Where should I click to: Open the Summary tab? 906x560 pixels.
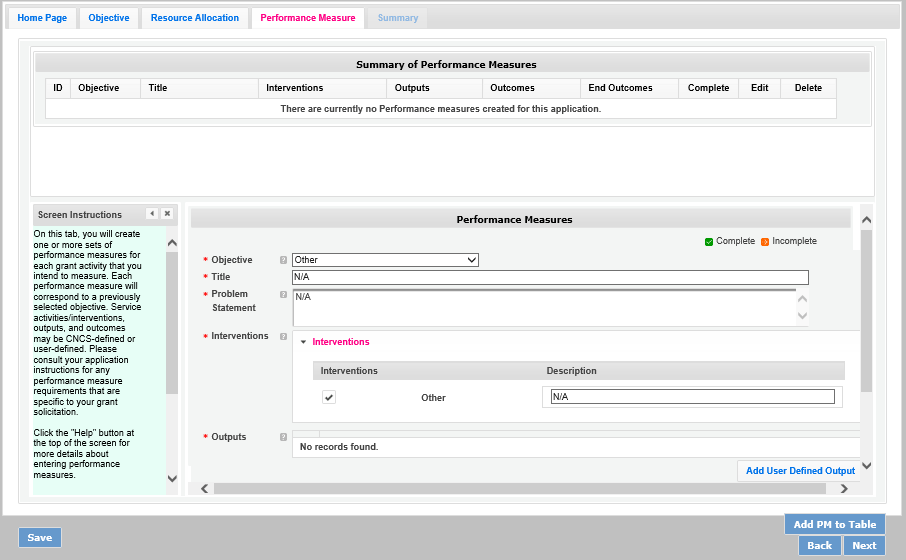[398, 18]
